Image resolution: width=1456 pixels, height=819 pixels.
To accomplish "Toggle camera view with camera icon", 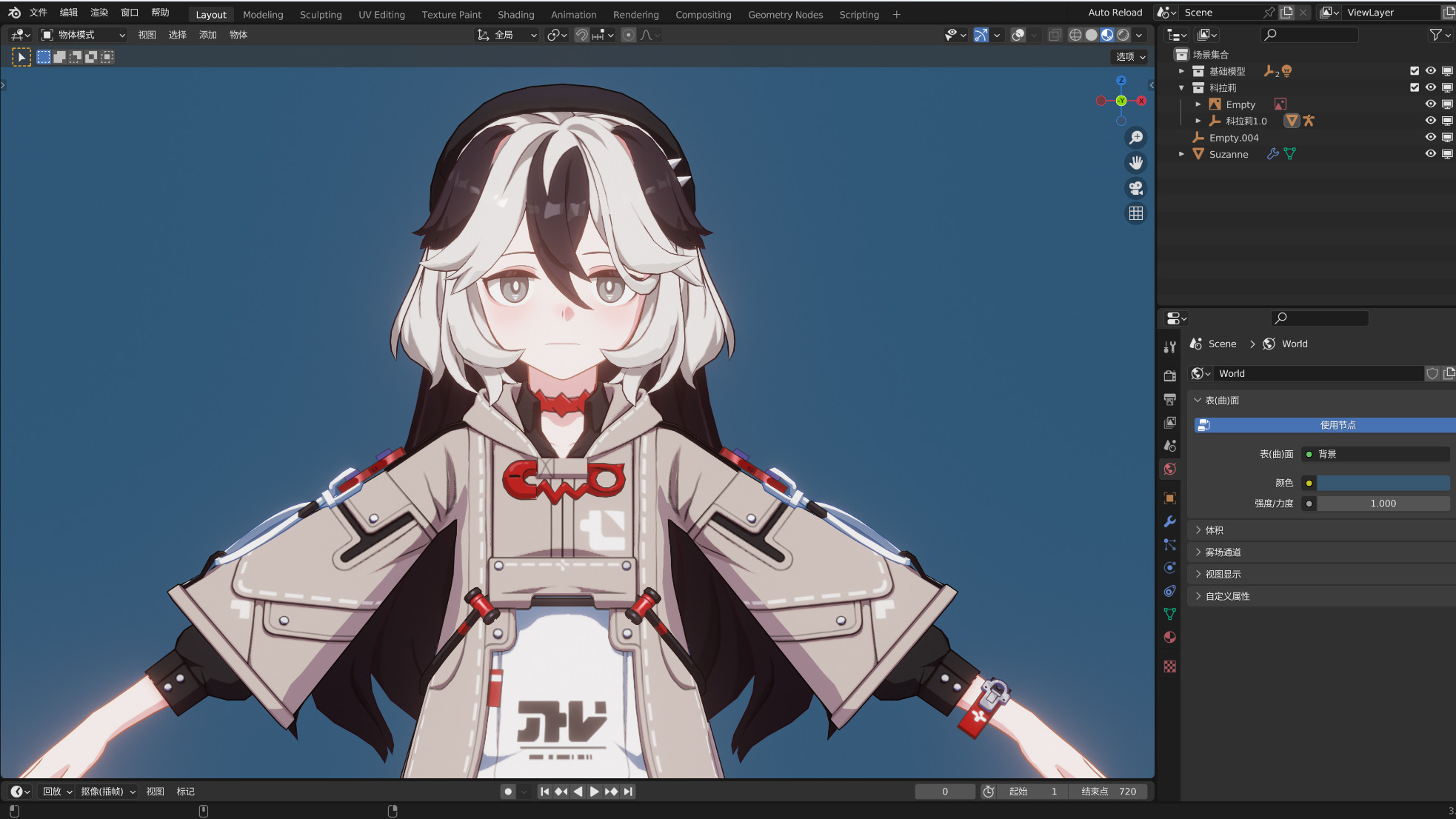I will pos(1135,188).
